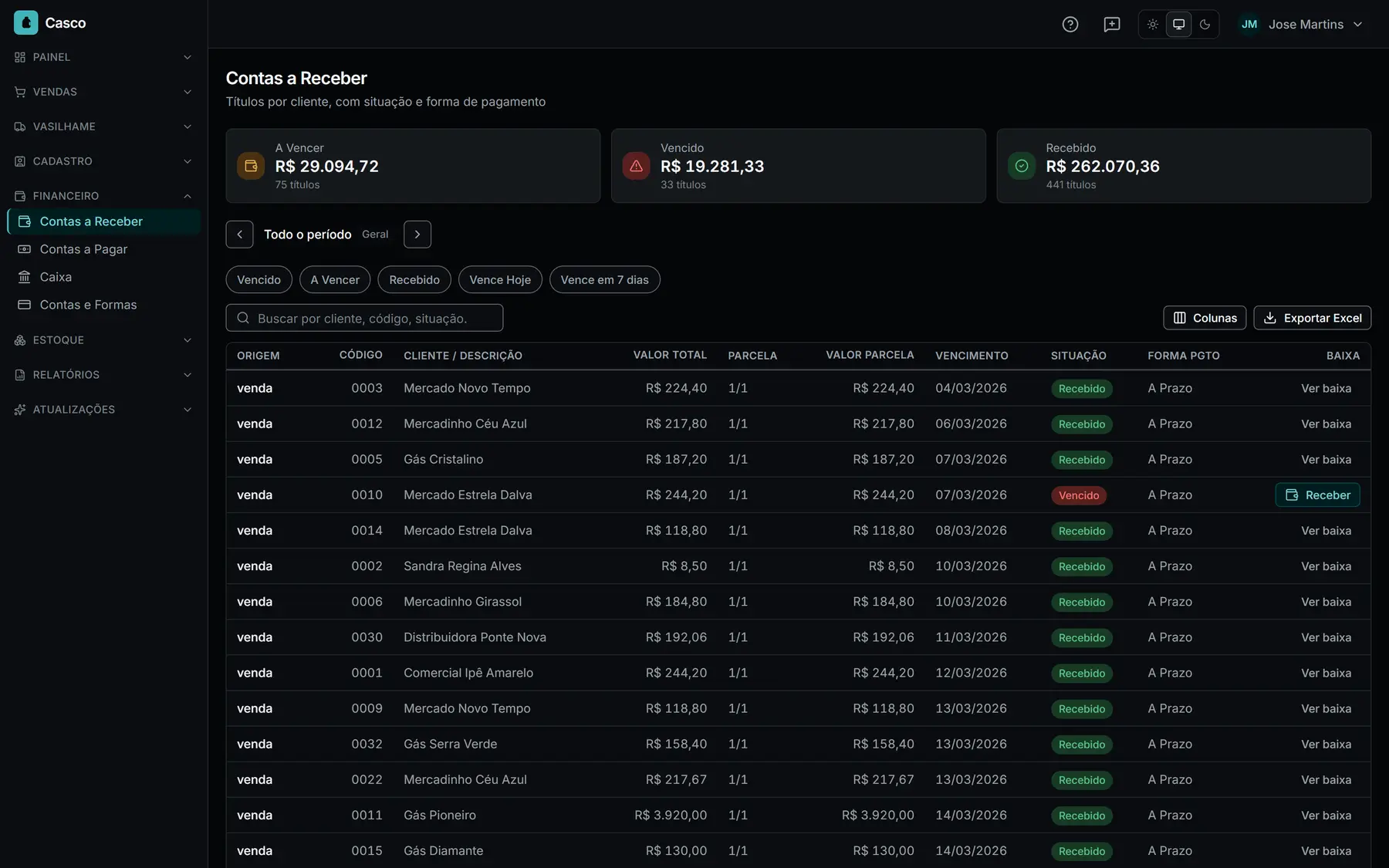Open Contas a Receber menu item

click(104, 221)
